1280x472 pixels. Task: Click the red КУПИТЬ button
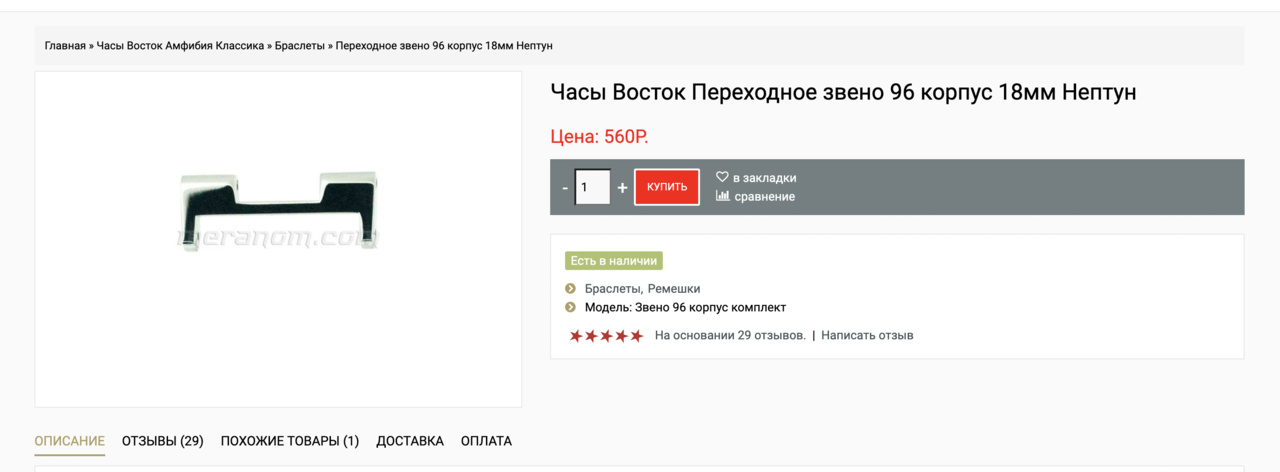[x=667, y=187]
